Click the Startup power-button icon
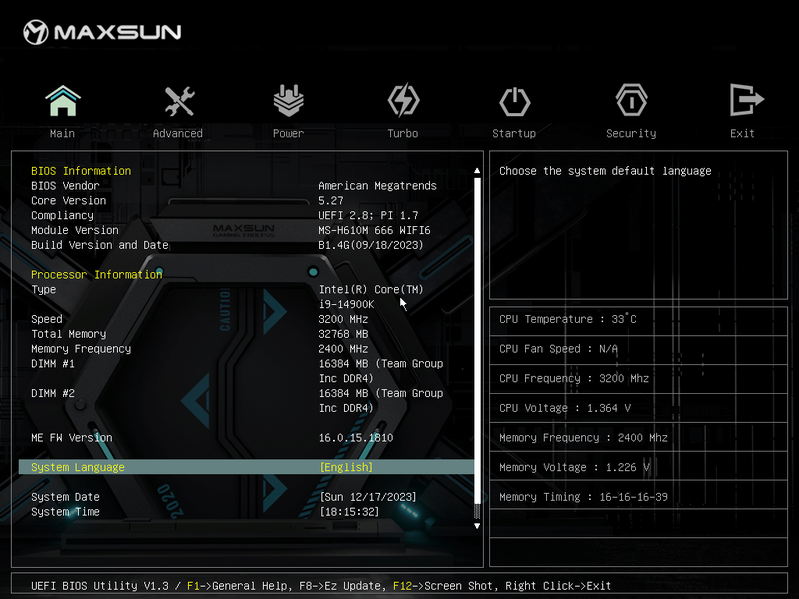 tap(514, 101)
